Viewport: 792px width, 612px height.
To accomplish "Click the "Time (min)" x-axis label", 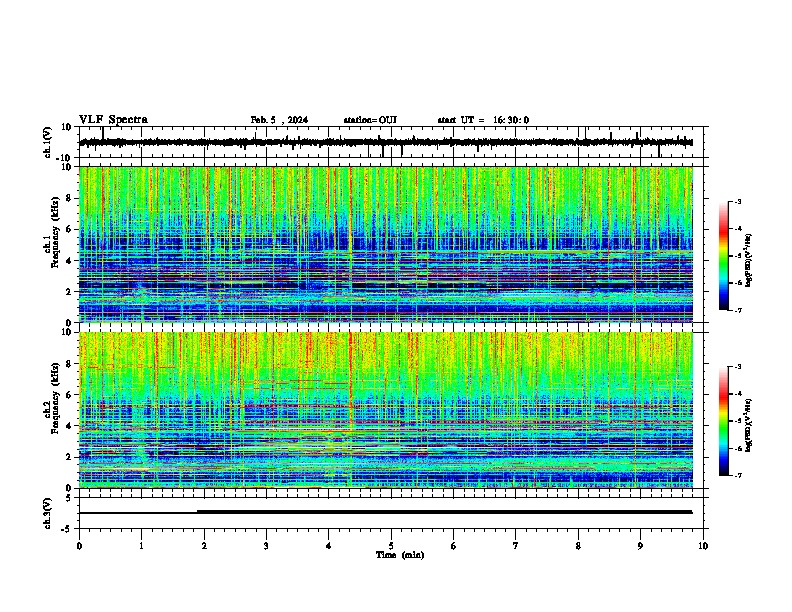I will [x=400, y=555].
